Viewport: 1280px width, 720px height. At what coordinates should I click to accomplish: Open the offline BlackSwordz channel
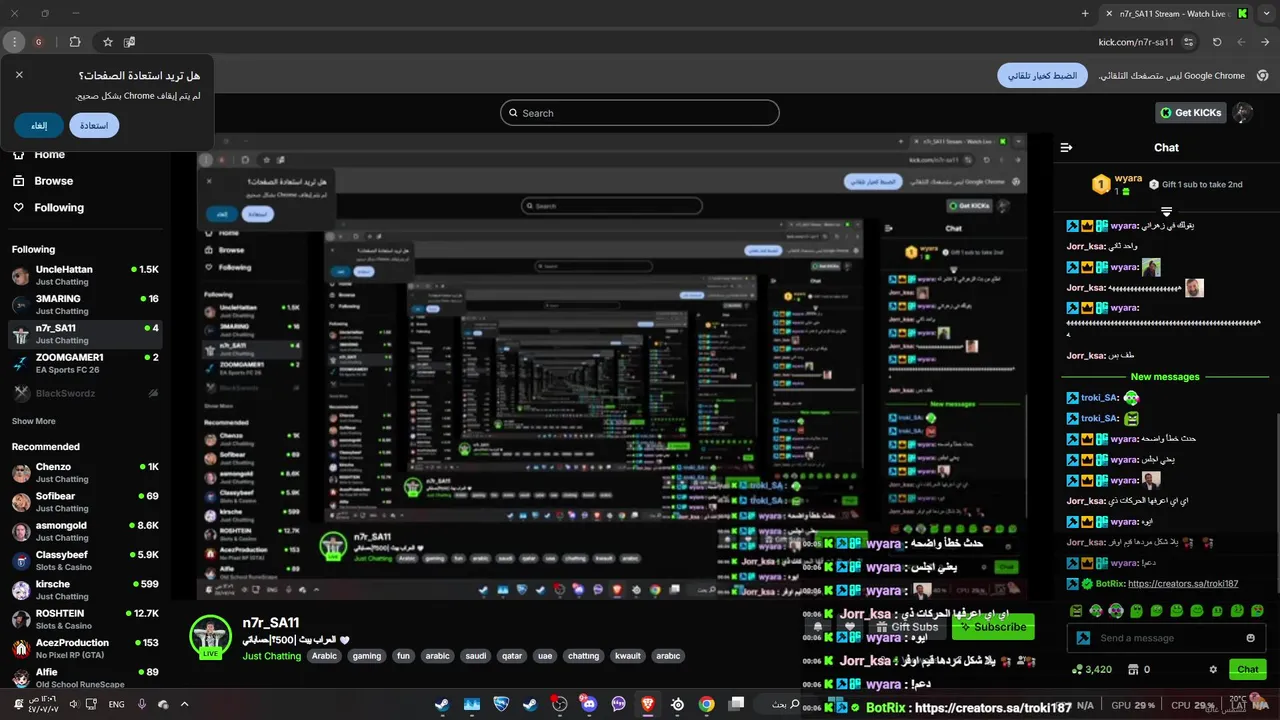point(85,393)
